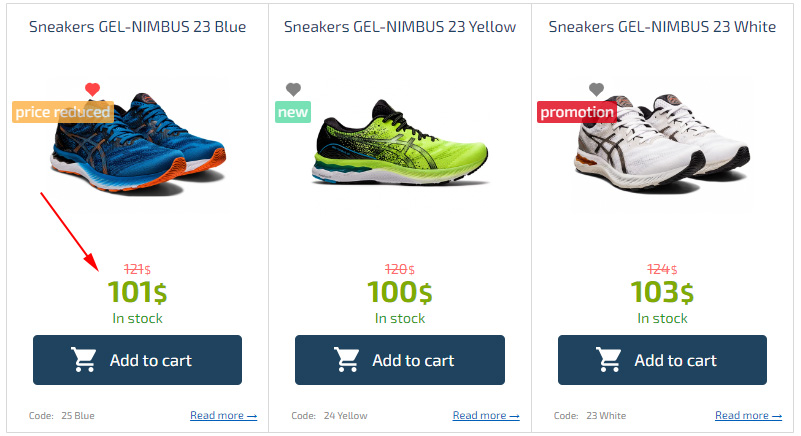Click the green 'new' badge

(x=293, y=112)
